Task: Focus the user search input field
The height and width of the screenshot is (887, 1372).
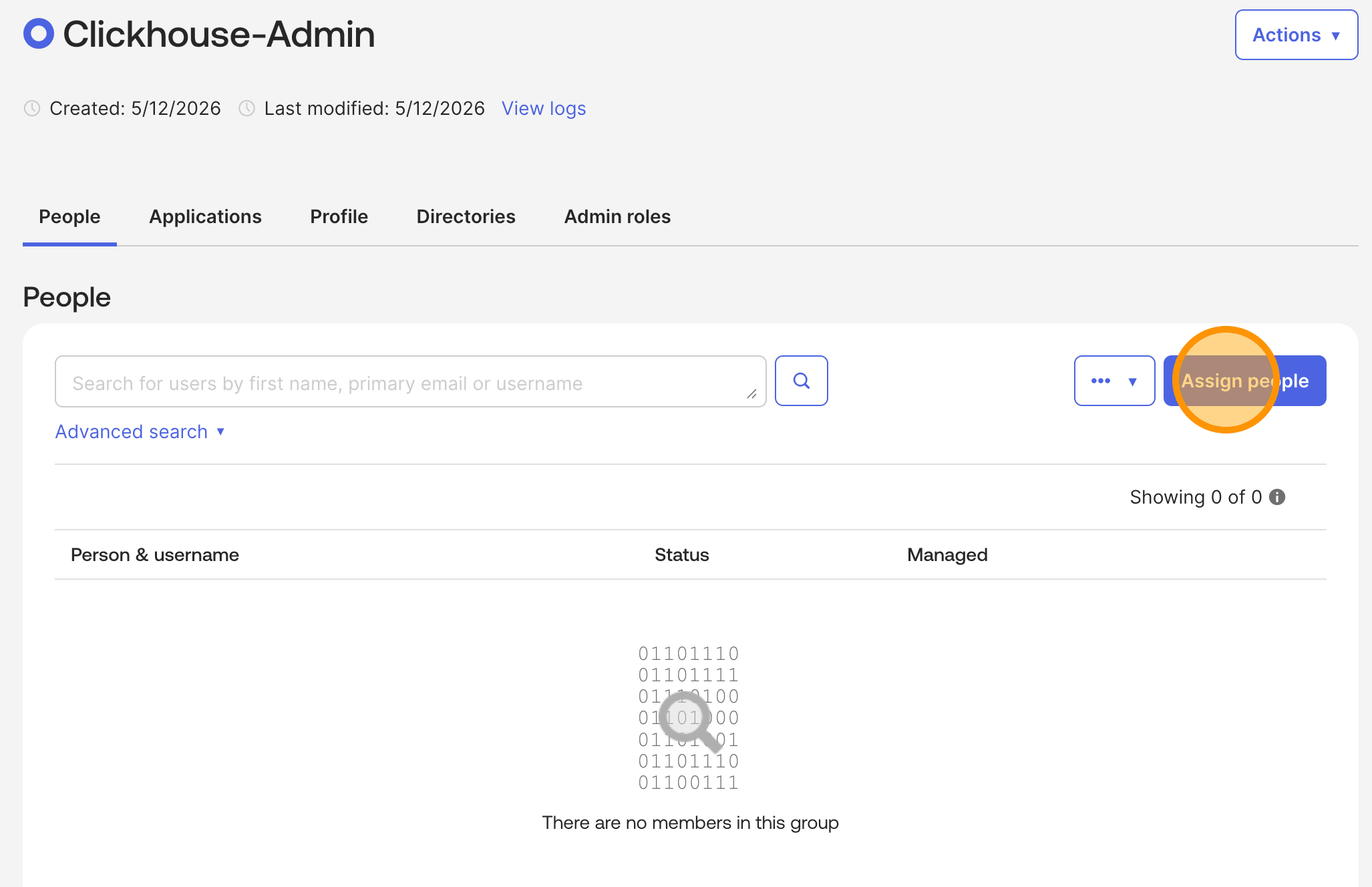Action: pos(410,381)
